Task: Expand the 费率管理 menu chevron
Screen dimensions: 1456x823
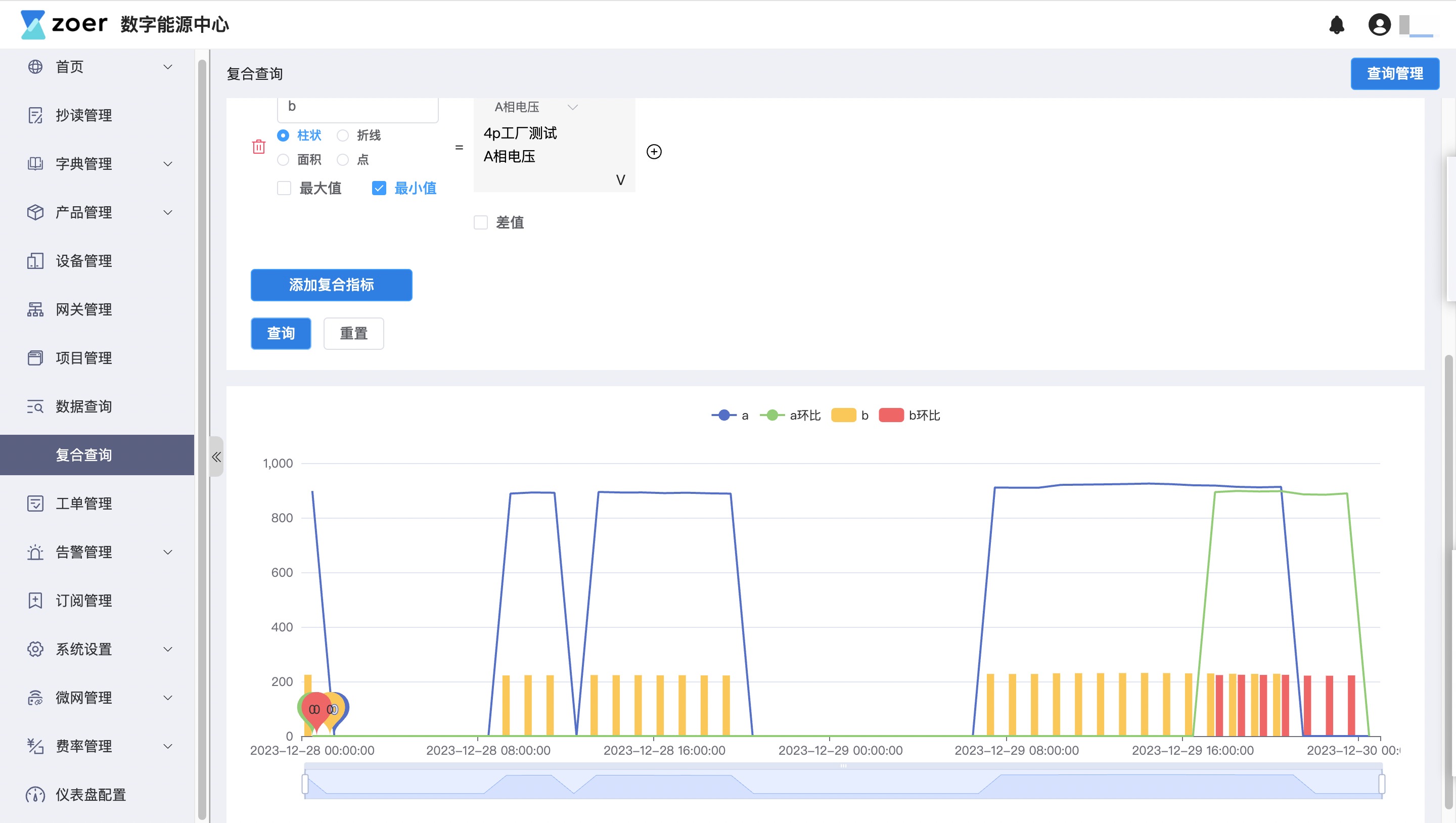Action: [x=168, y=746]
